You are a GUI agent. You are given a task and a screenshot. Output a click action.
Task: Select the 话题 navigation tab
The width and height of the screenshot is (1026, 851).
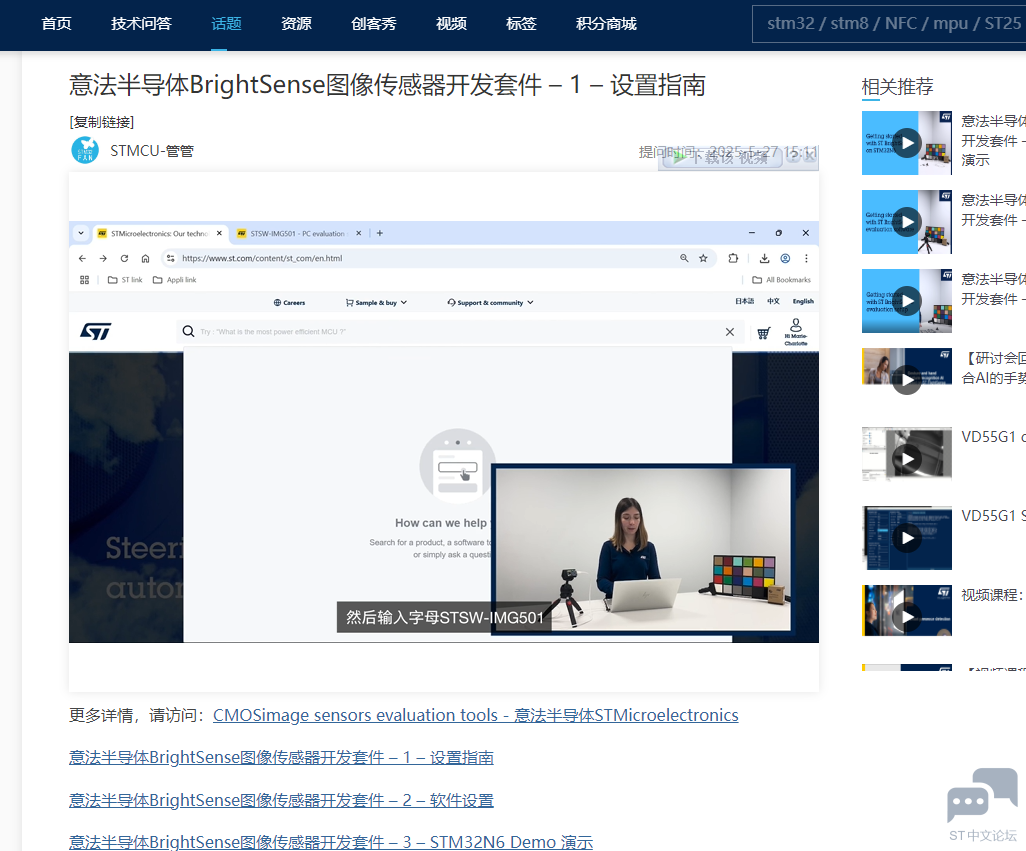pos(226,24)
